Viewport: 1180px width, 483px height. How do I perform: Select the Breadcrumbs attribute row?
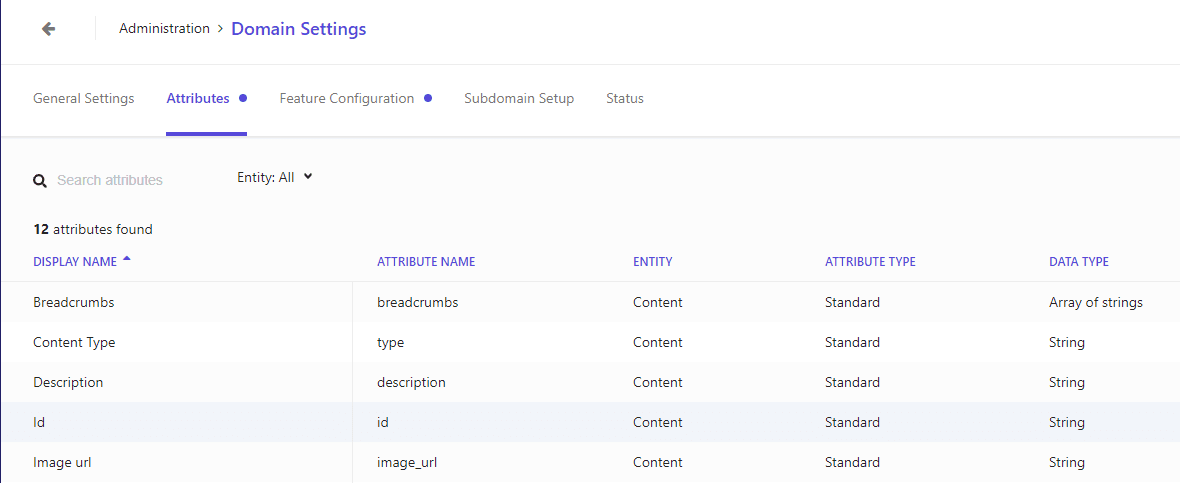tap(590, 302)
